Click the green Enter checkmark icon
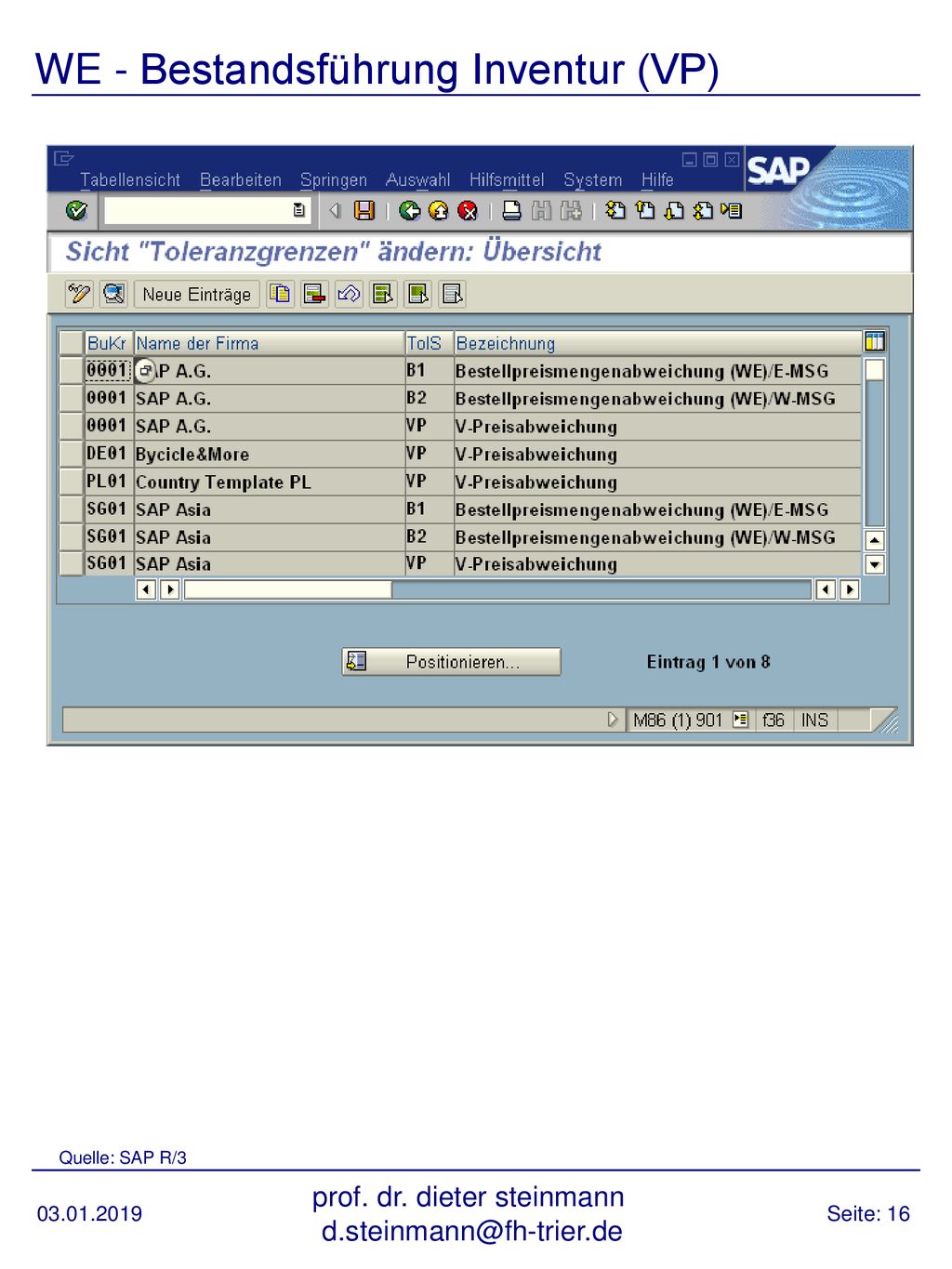The height and width of the screenshot is (1269, 952). [x=76, y=211]
